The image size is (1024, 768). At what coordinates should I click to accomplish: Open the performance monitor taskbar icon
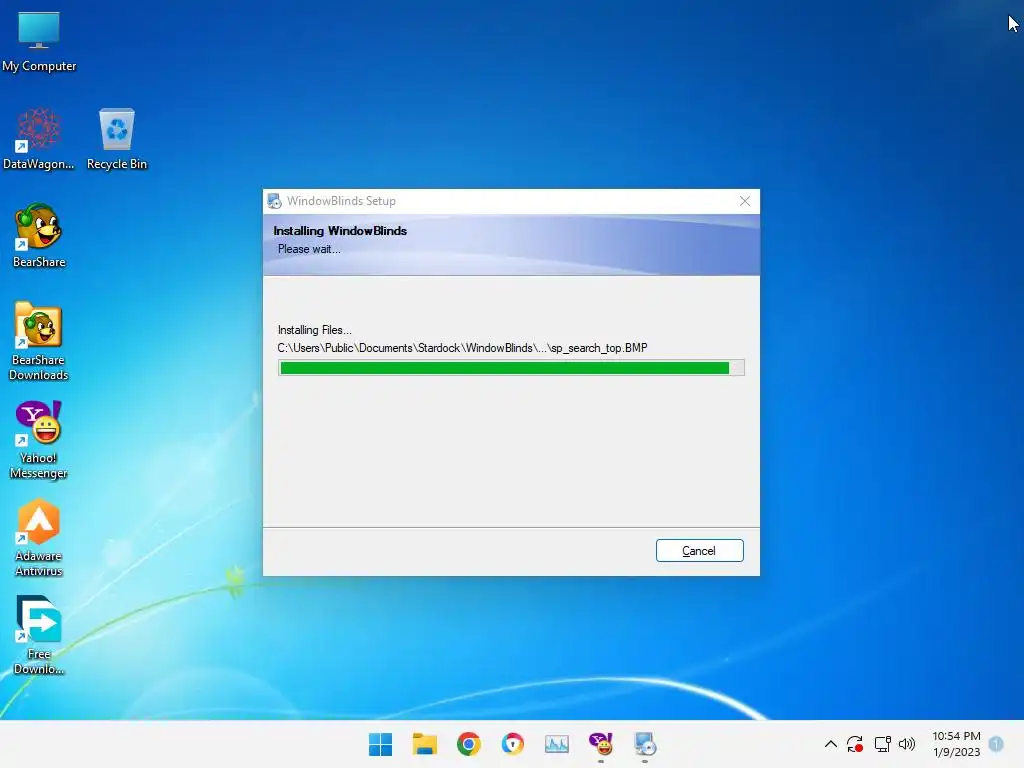click(556, 744)
